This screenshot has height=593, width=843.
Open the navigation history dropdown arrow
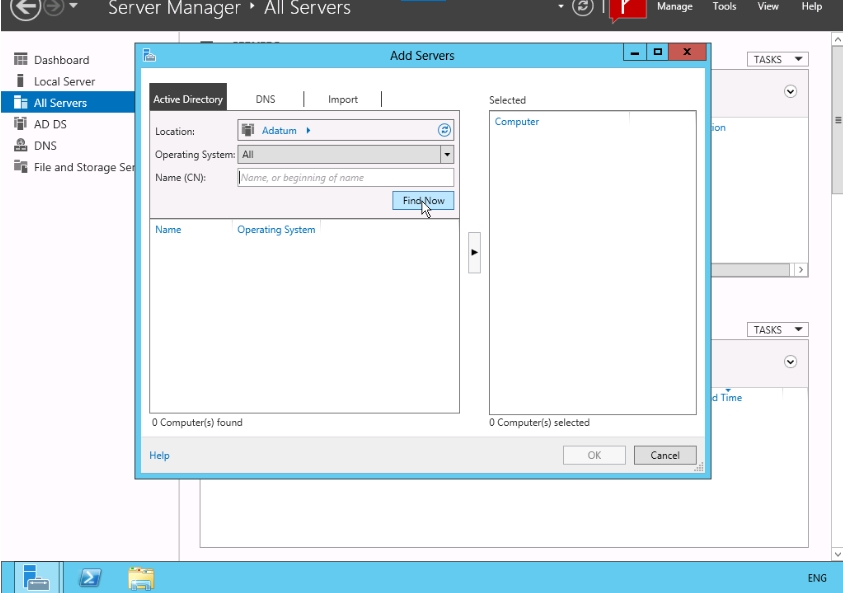click(x=74, y=5)
